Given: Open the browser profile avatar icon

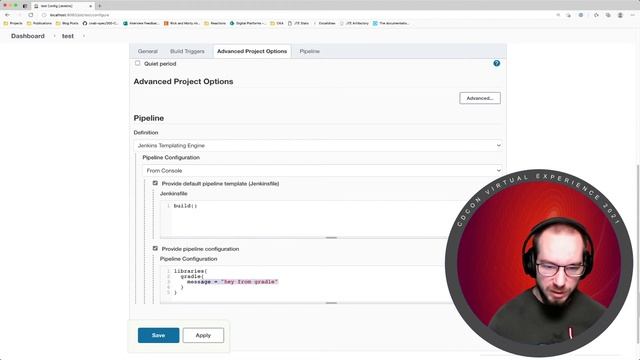Looking at the screenshot, I should [620, 15].
